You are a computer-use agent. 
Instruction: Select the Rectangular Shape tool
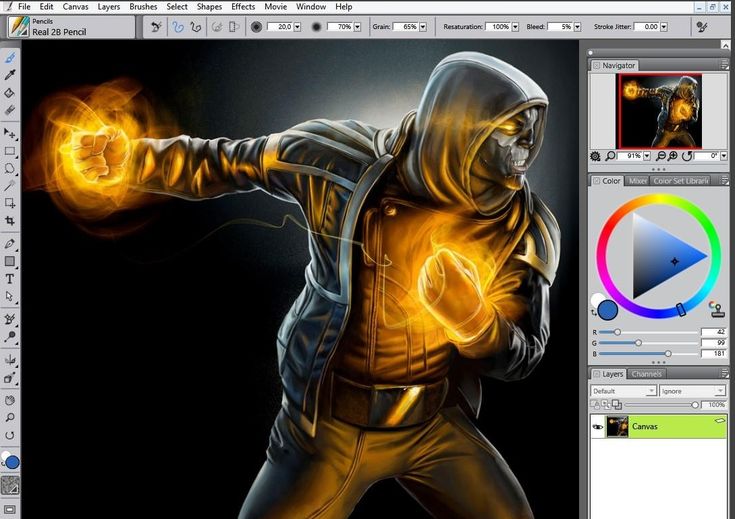pos(10,261)
